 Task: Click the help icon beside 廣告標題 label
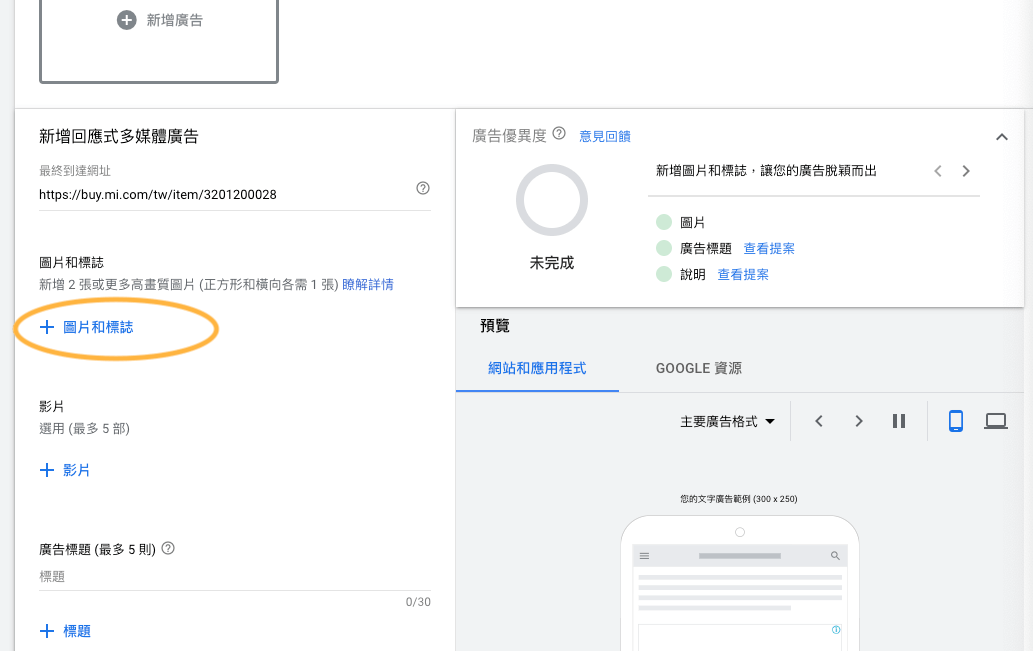168,548
